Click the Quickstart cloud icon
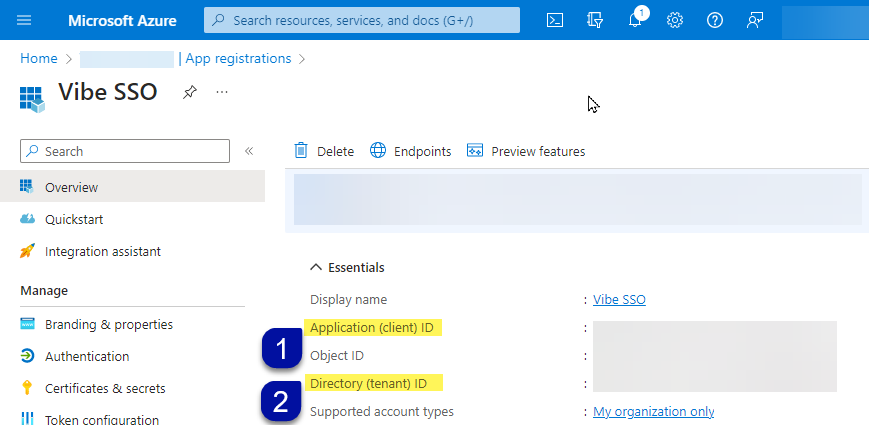 [x=27, y=219]
